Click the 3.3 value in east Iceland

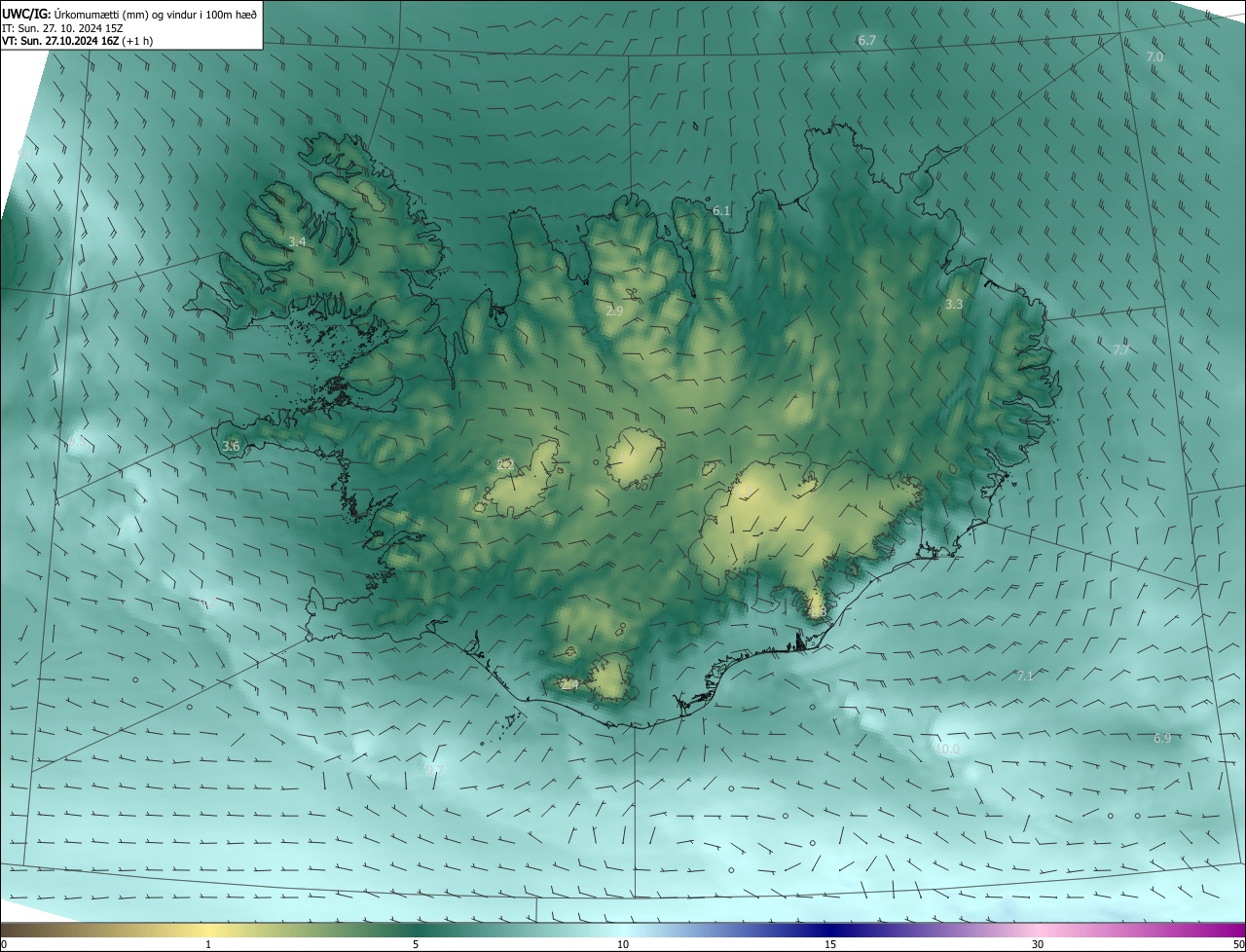pyautogui.click(x=954, y=304)
